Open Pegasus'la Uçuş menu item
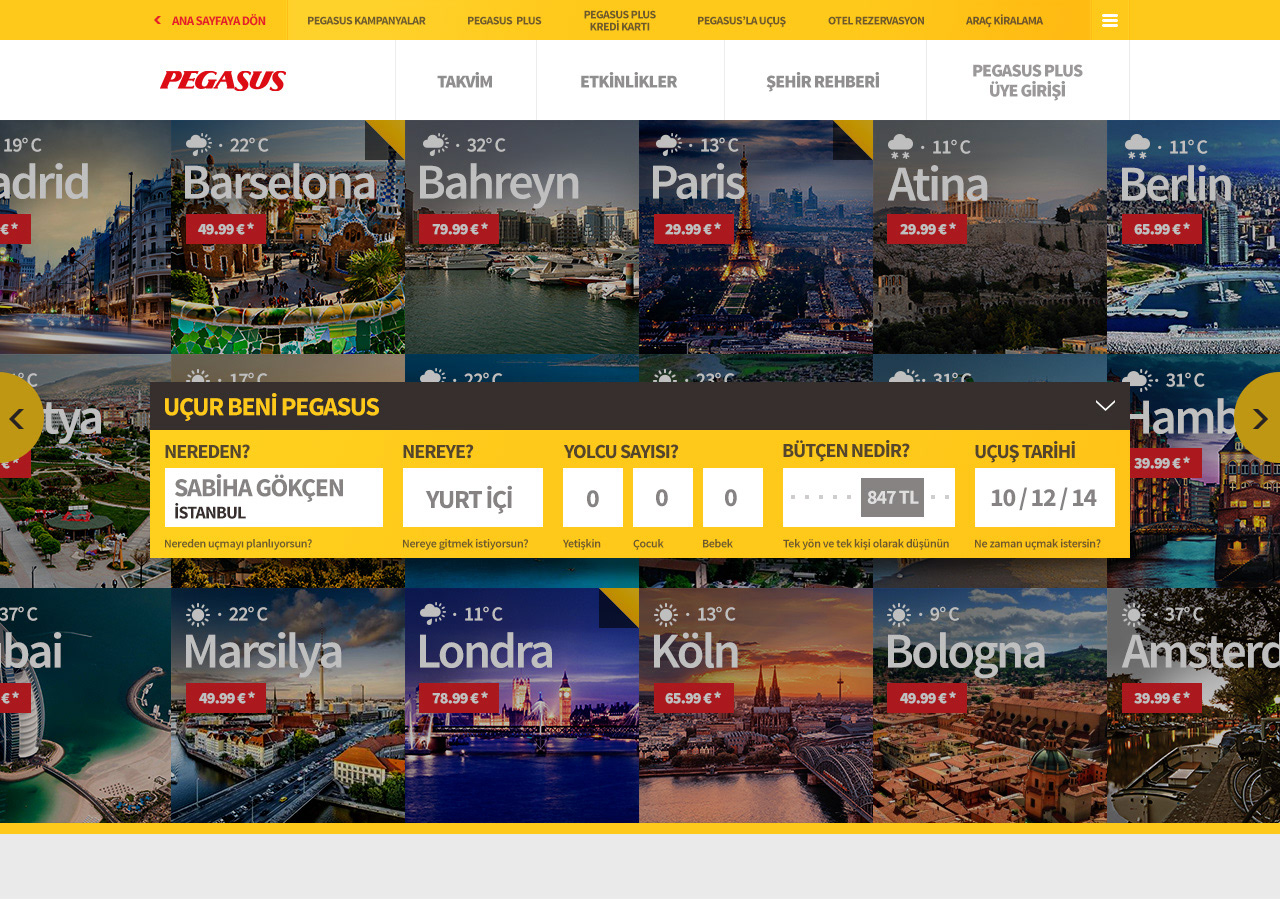This screenshot has height=900, width=1280. [x=741, y=20]
